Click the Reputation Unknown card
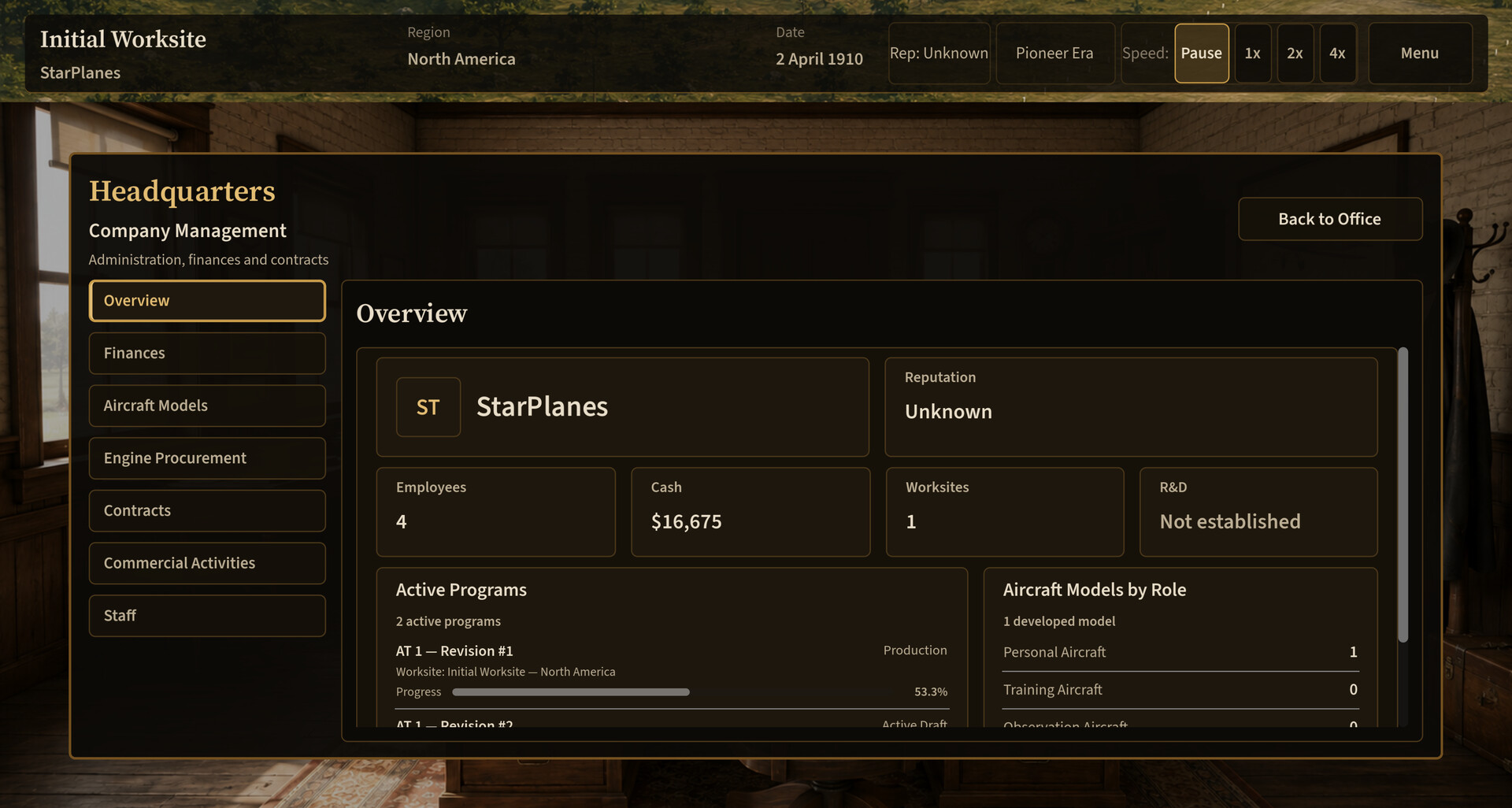The width and height of the screenshot is (1512, 808). [1131, 407]
